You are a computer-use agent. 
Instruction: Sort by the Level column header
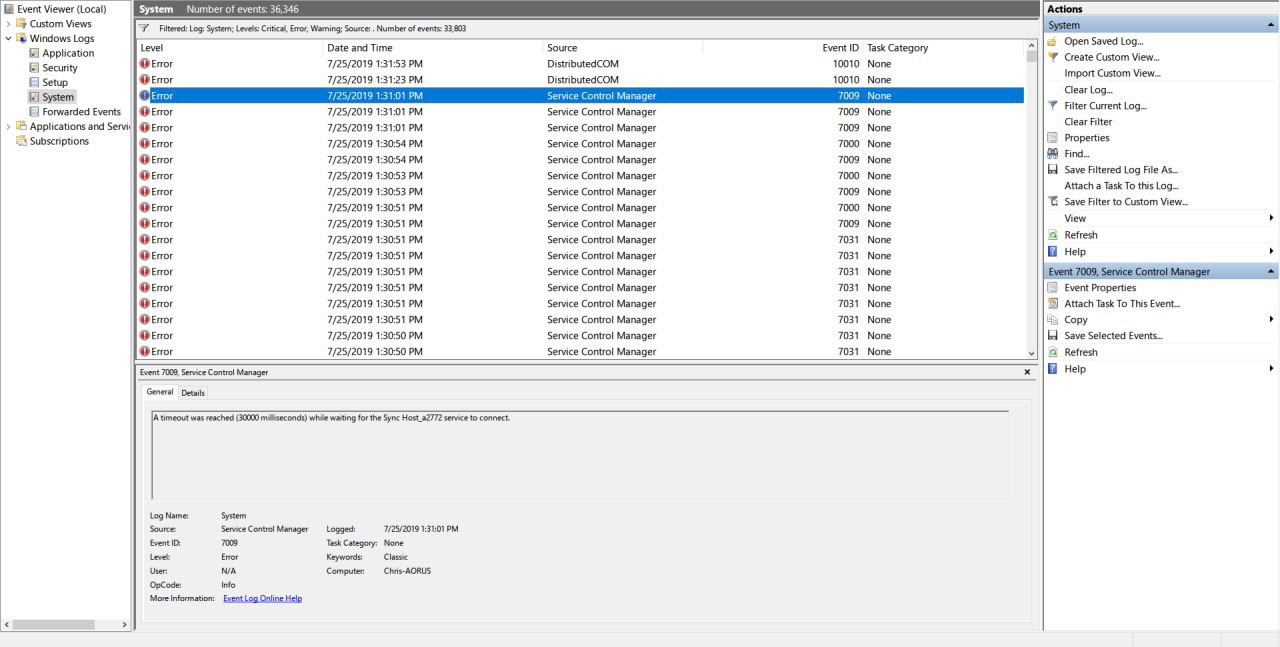[x=230, y=47]
